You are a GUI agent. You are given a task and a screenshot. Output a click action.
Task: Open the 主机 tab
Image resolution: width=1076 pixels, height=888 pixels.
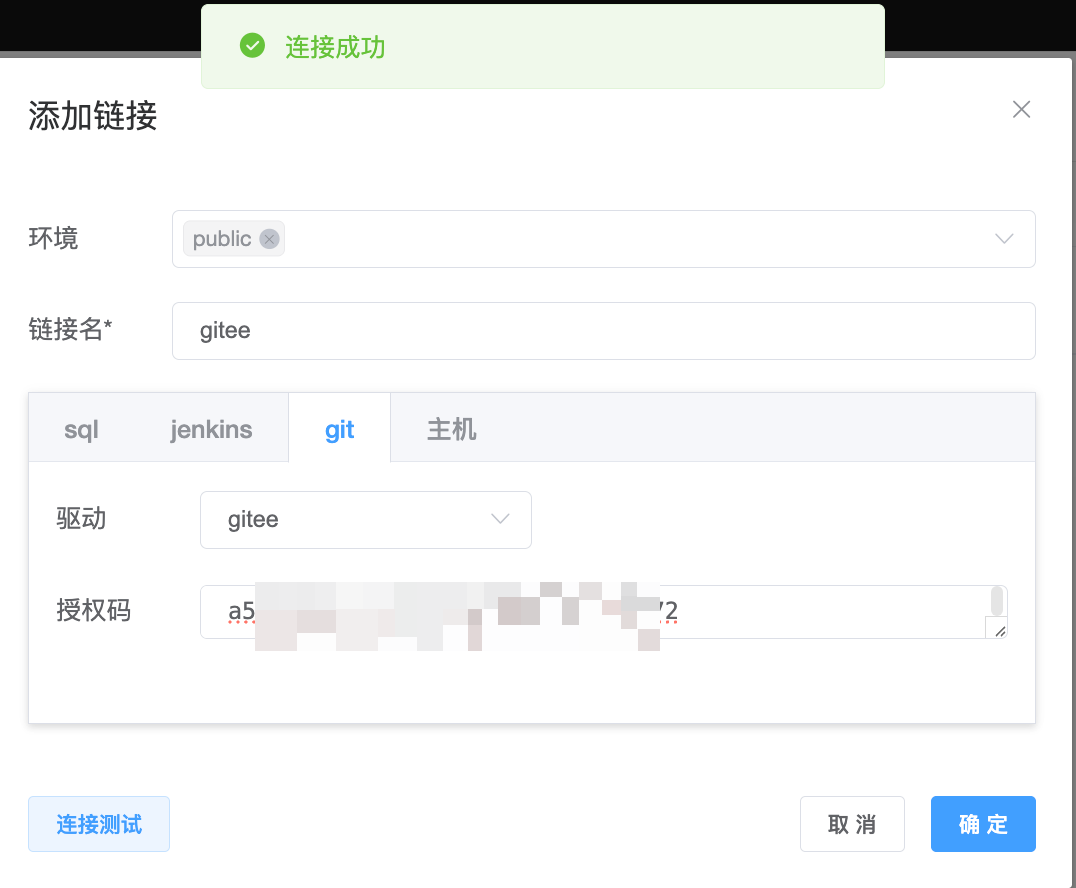click(x=451, y=430)
